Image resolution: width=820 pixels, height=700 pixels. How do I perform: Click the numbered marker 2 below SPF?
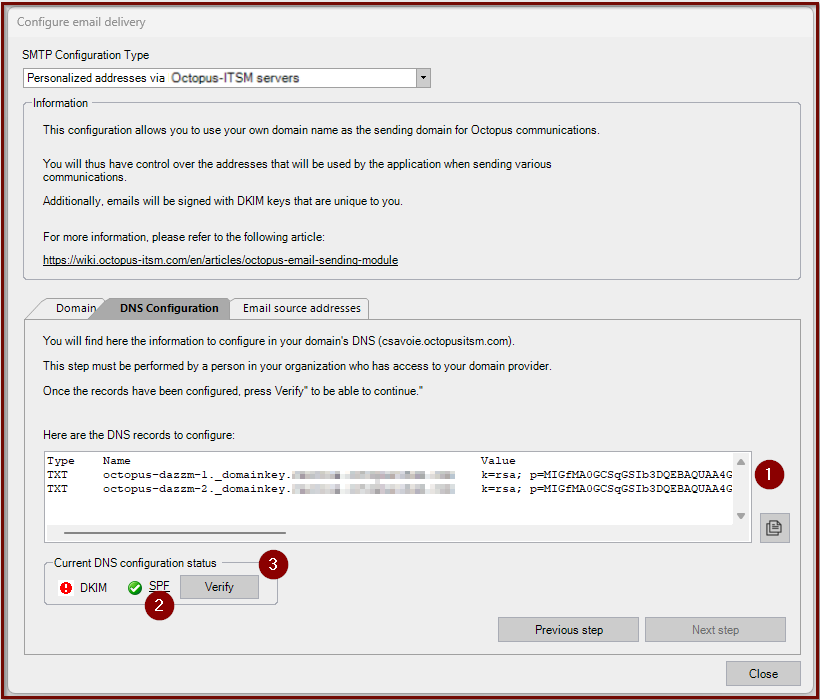[158, 606]
